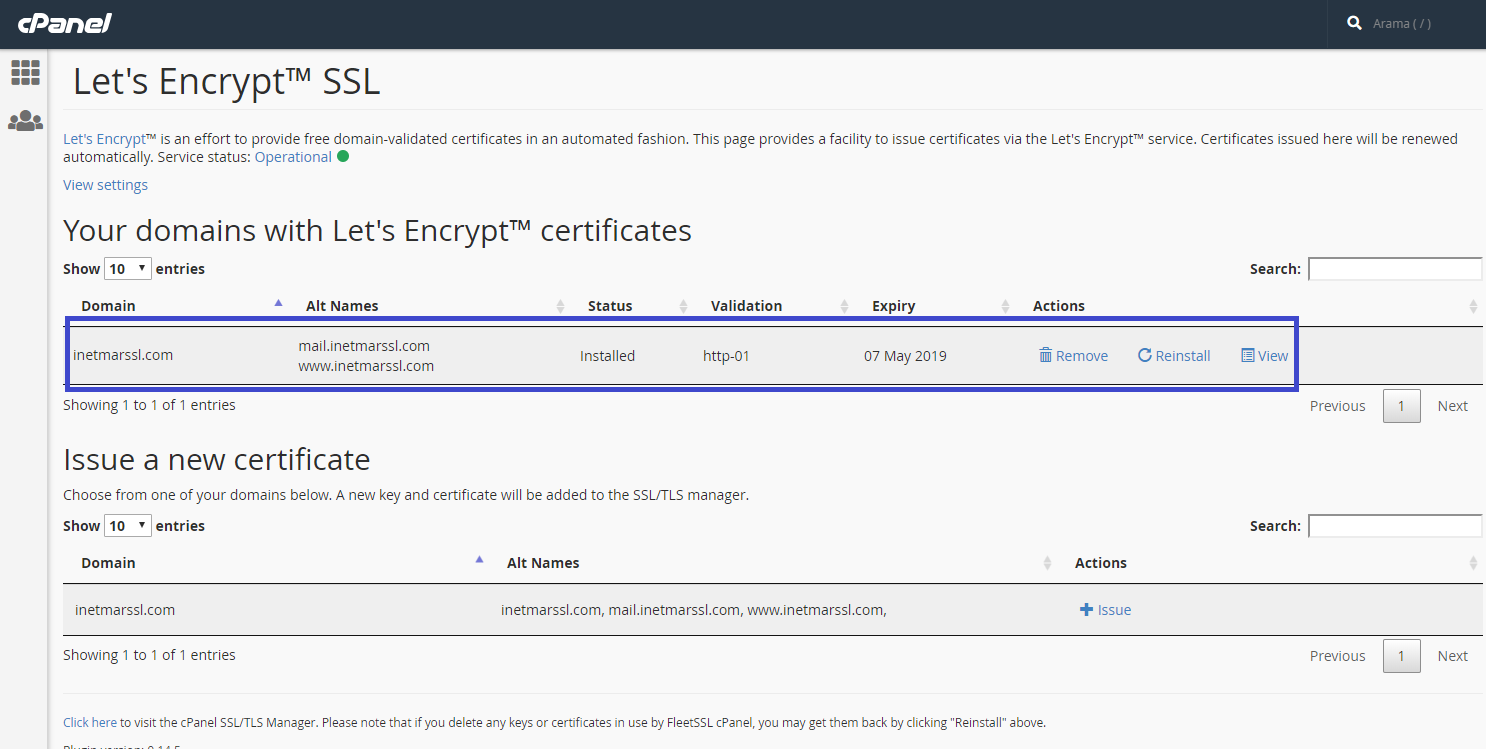Click Previous in new certificate pagination
The height and width of the screenshot is (749, 1486).
(x=1337, y=656)
